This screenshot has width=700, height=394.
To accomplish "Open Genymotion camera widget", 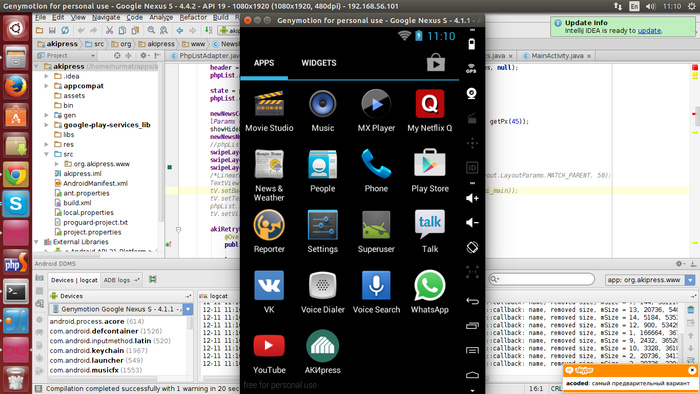I will click(471, 93).
